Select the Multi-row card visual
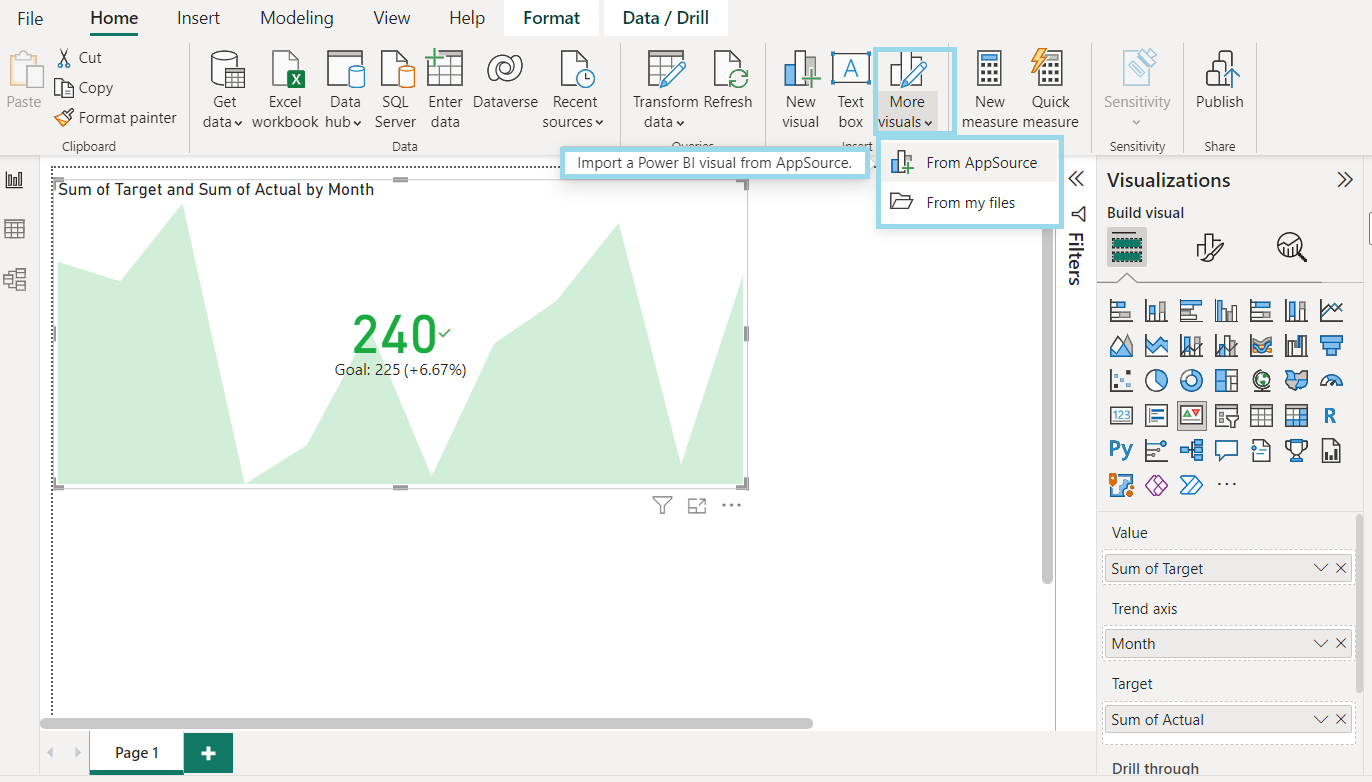This screenshot has height=782, width=1372. tap(1156, 415)
